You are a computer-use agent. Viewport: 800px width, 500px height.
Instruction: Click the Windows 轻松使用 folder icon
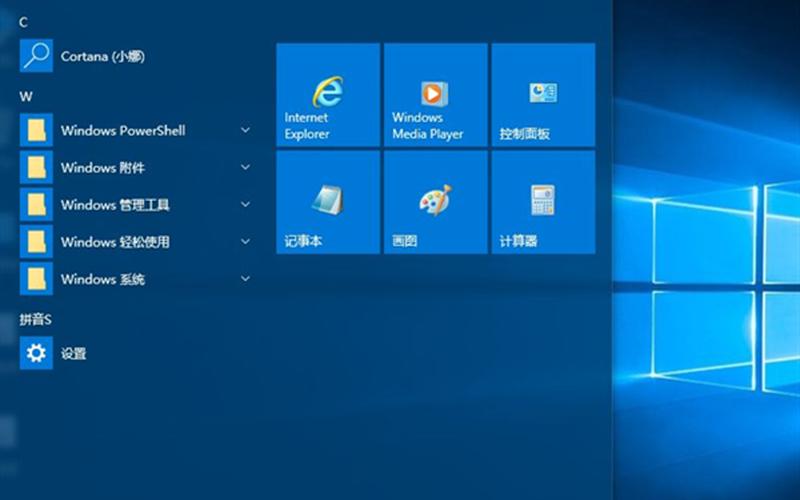point(36,242)
